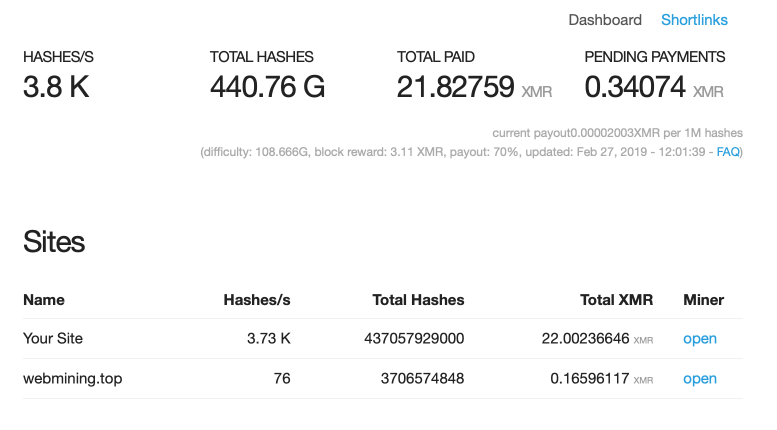This screenshot has width=777, height=430.
Task: Click the 22.00236646 XMR cell
Action: (597, 338)
